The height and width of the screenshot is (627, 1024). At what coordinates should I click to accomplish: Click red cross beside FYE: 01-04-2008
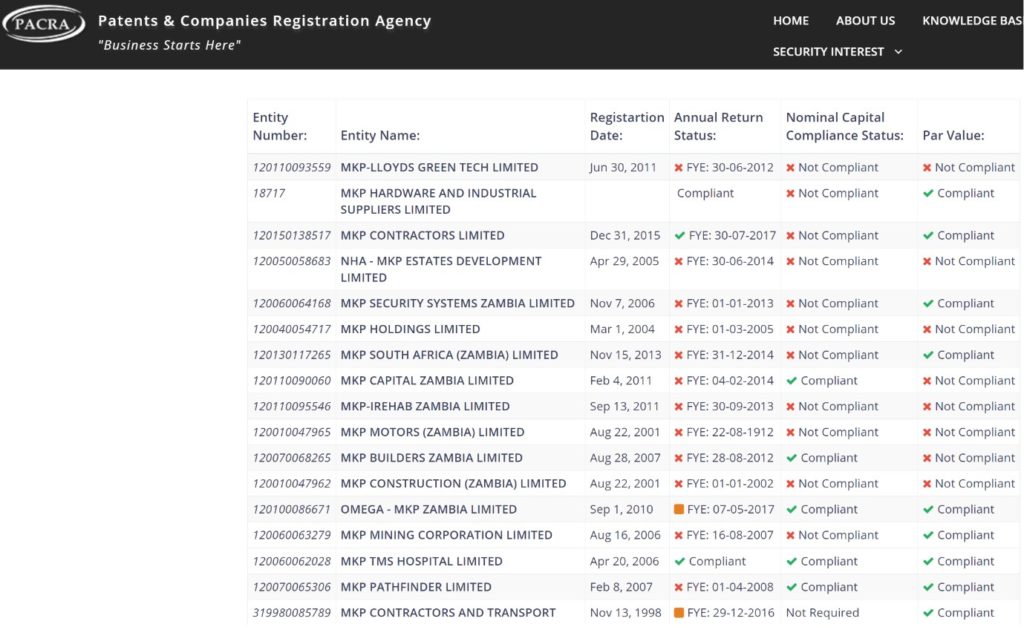(x=679, y=587)
